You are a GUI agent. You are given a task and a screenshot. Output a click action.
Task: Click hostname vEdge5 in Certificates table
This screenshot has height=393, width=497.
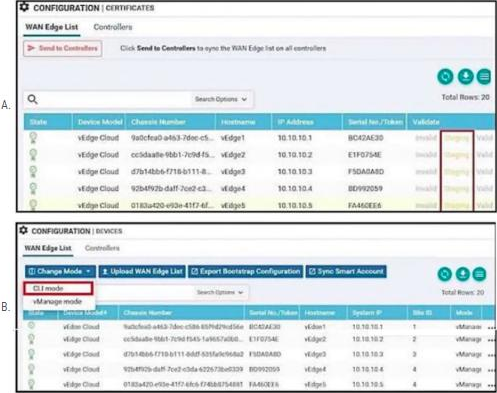click(233, 205)
